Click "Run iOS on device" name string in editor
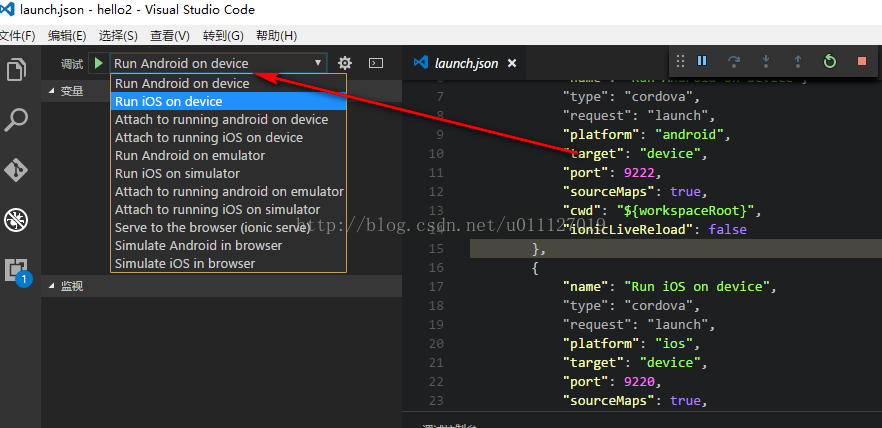This screenshot has height=428, width=882. point(696,287)
